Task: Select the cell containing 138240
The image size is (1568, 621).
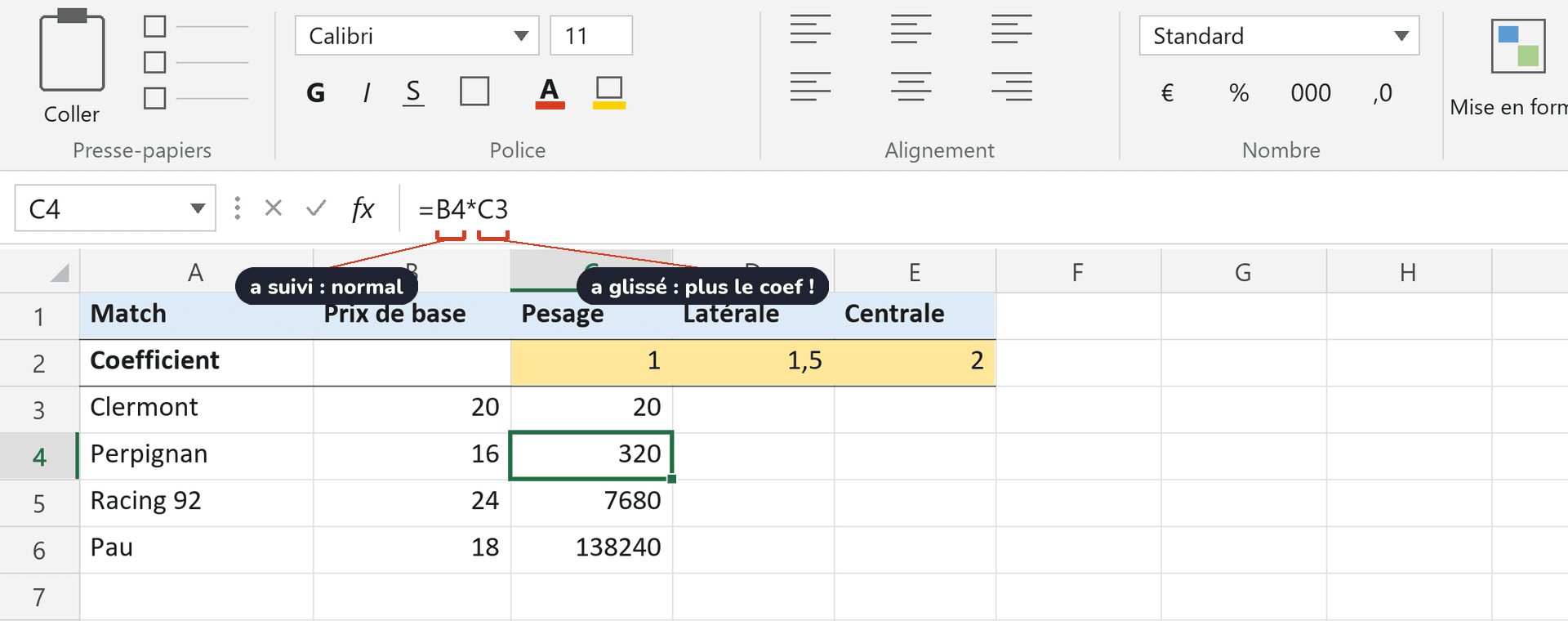Action: point(591,549)
